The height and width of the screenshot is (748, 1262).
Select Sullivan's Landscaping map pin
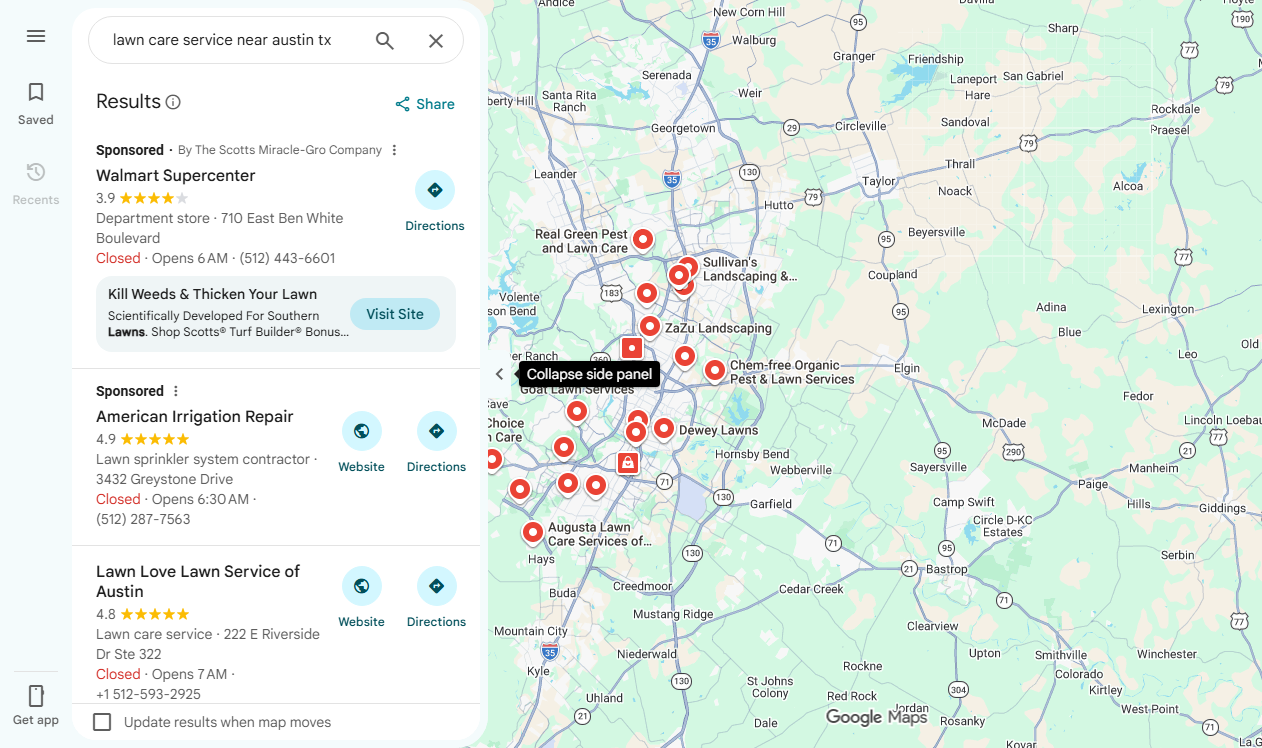tap(687, 267)
